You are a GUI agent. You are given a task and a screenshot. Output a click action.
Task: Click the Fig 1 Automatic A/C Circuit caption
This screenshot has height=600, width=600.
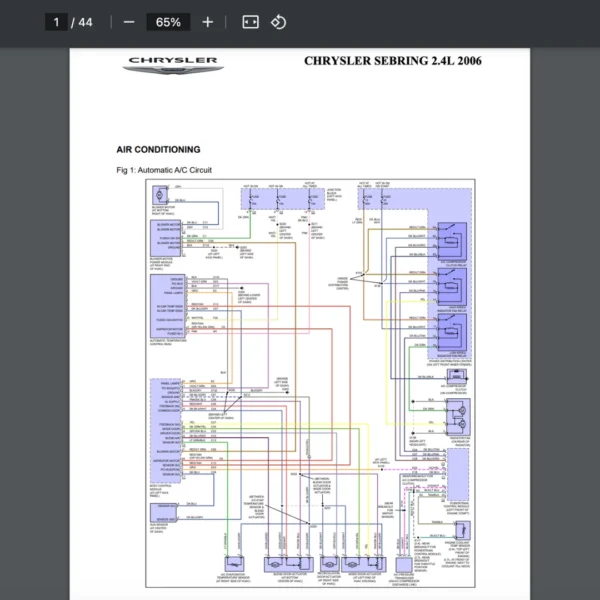[x=164, y=170]
